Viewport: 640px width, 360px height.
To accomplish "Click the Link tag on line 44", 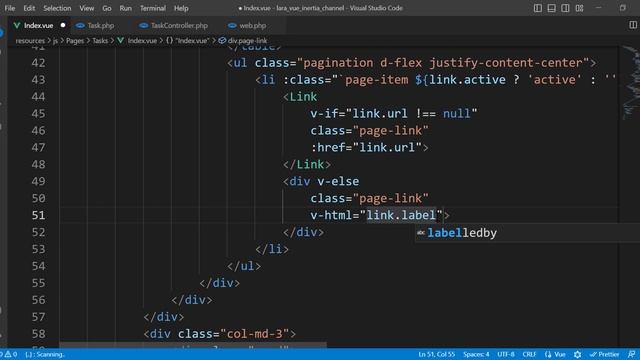I will (303, 97).
